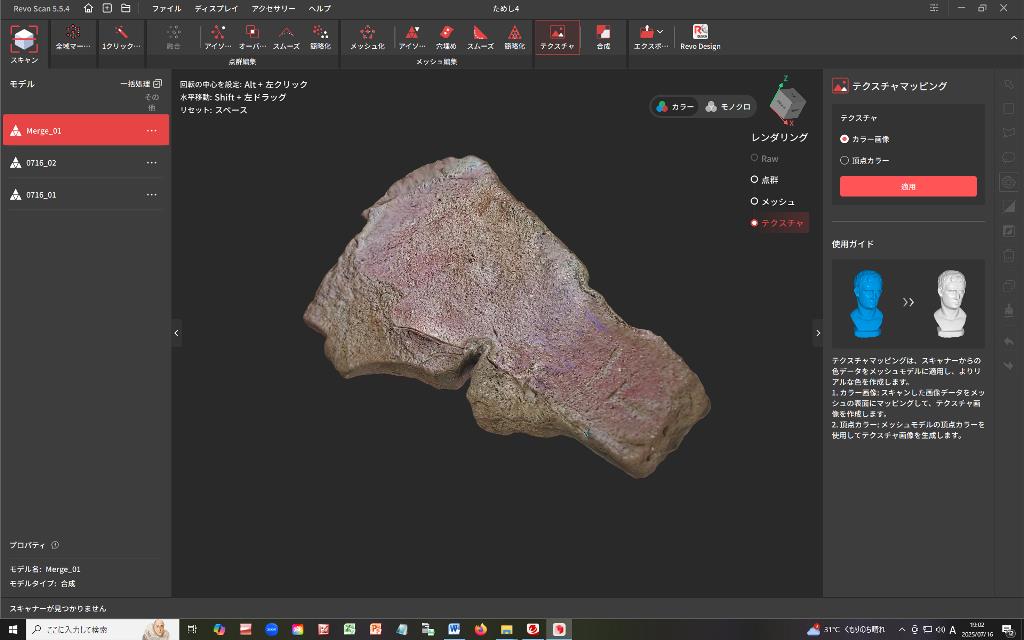Open options menu for 0716_01
The width and height of the screenshot is (1024, 640).
tap(152, 195)
